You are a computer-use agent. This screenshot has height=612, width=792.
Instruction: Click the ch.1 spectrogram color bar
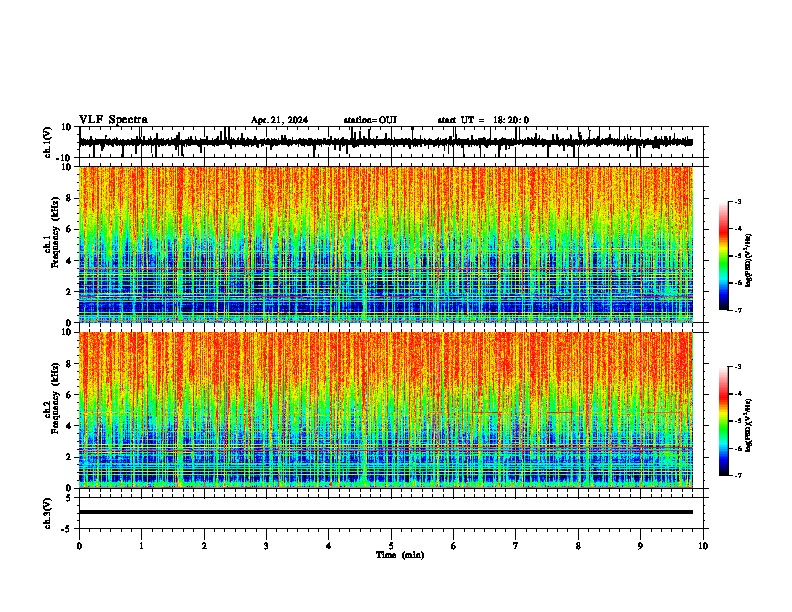[723, 256]
